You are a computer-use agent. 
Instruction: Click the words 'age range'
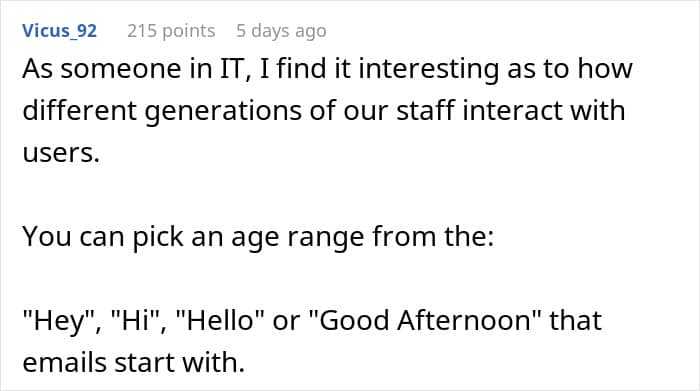pos(298,237)
